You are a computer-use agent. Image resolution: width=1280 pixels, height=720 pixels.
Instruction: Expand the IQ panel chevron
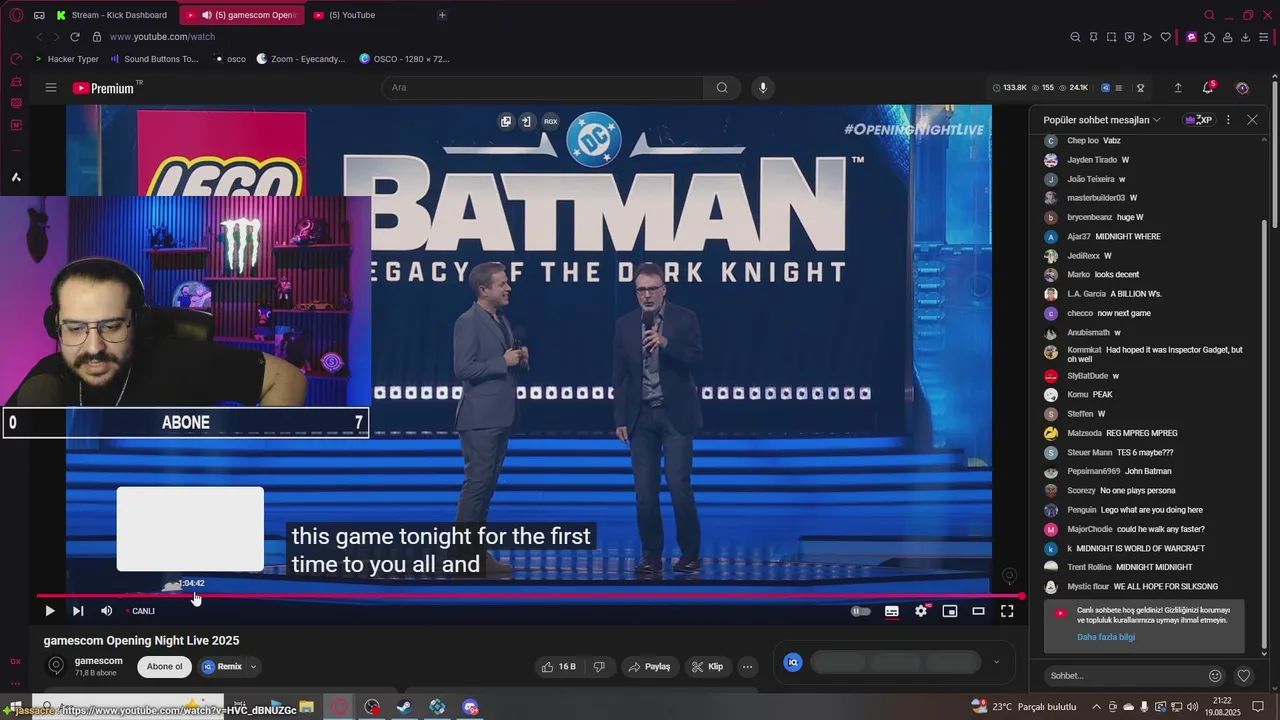click(x=996, y=662)
